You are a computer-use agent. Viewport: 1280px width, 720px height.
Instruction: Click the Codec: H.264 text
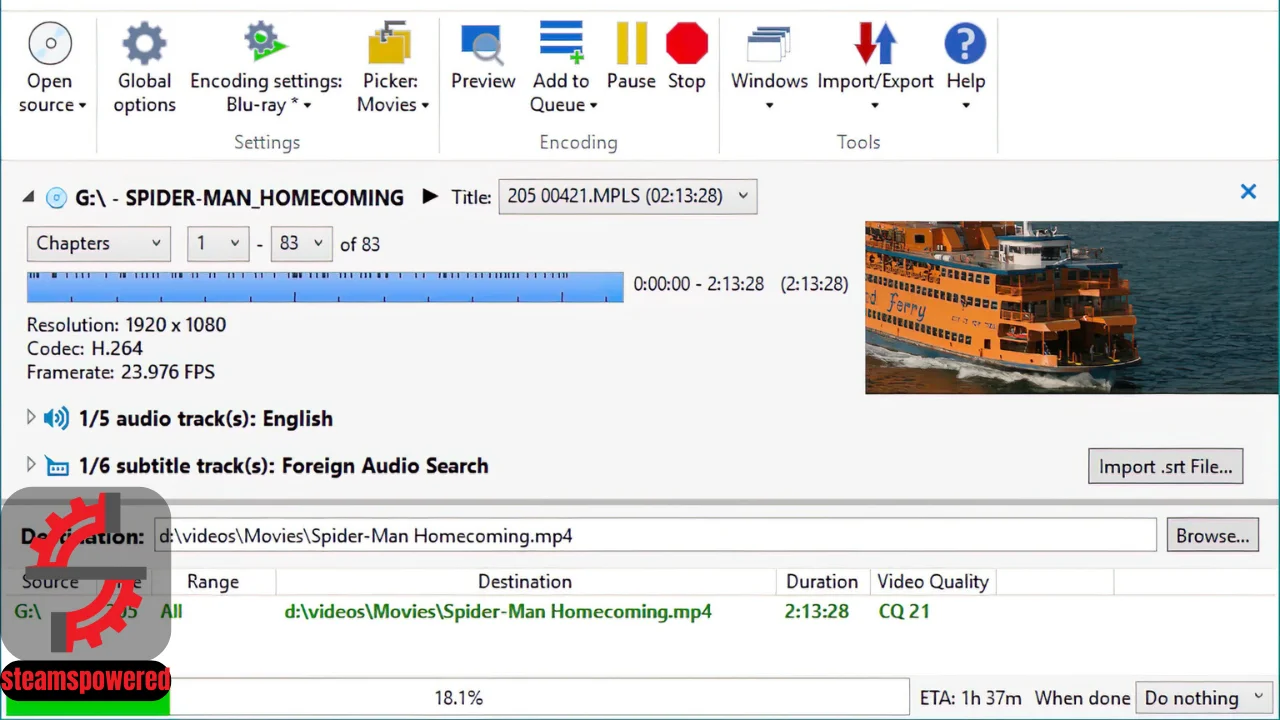85,348
